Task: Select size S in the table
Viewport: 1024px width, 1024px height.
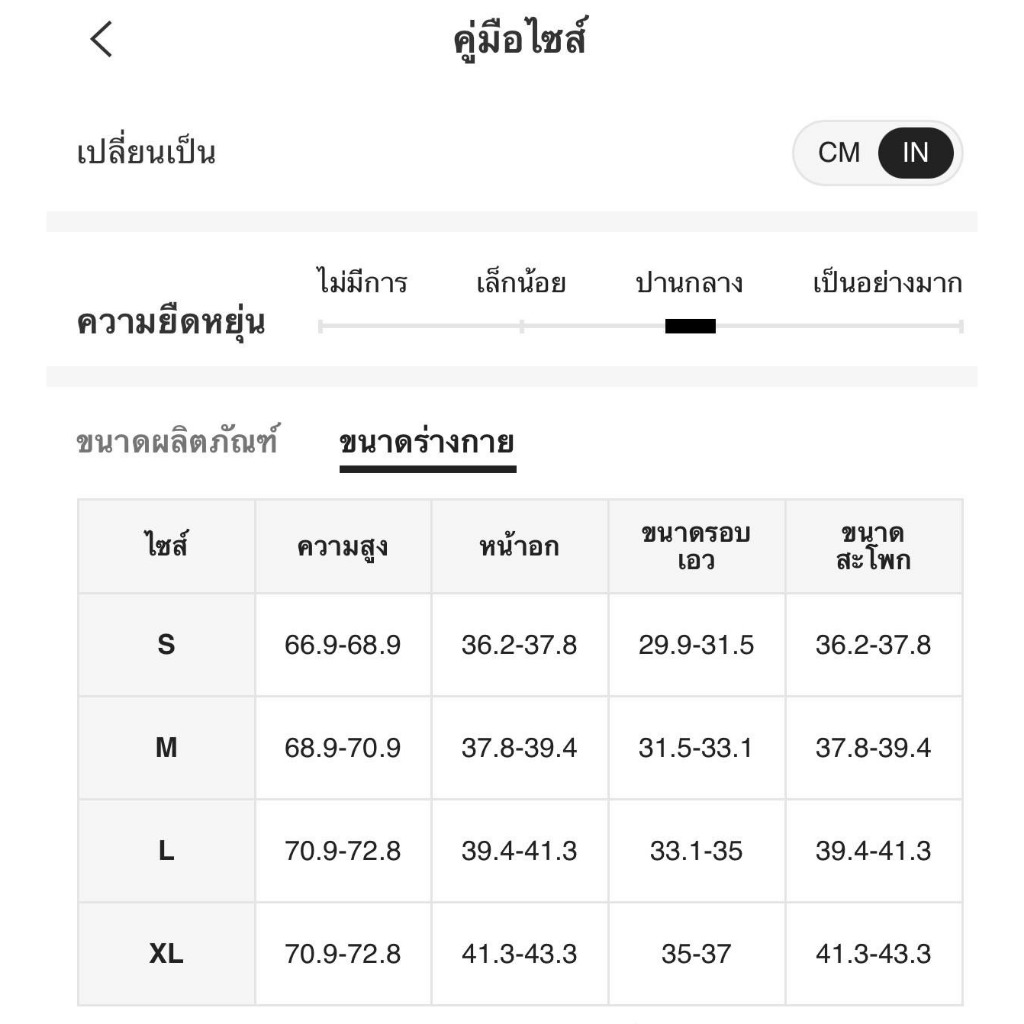Action: click(166, 644)
